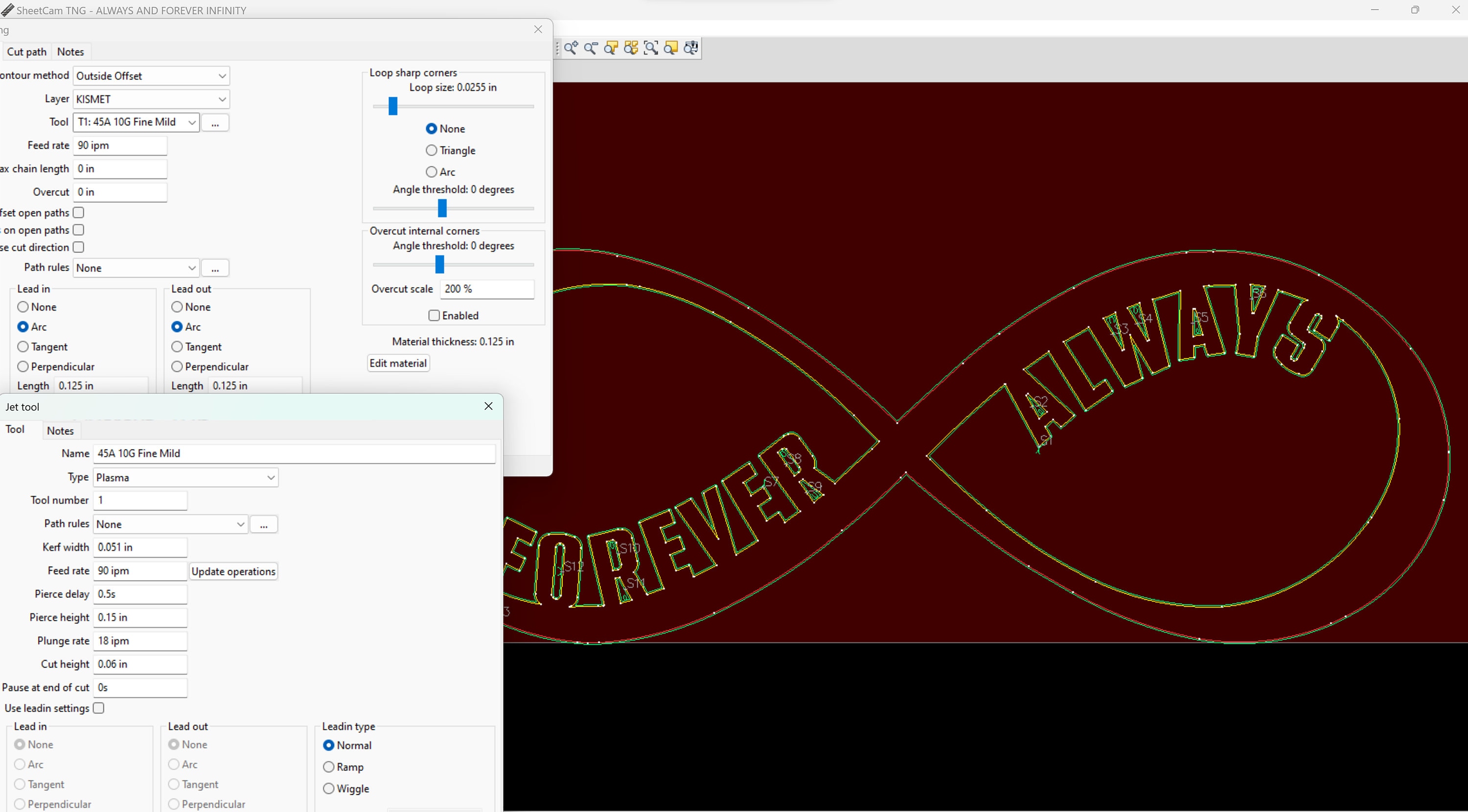Screen dimensions: 1468x812
Task: Activate the Zoom to selection rectangle icon
Action: 651,48
